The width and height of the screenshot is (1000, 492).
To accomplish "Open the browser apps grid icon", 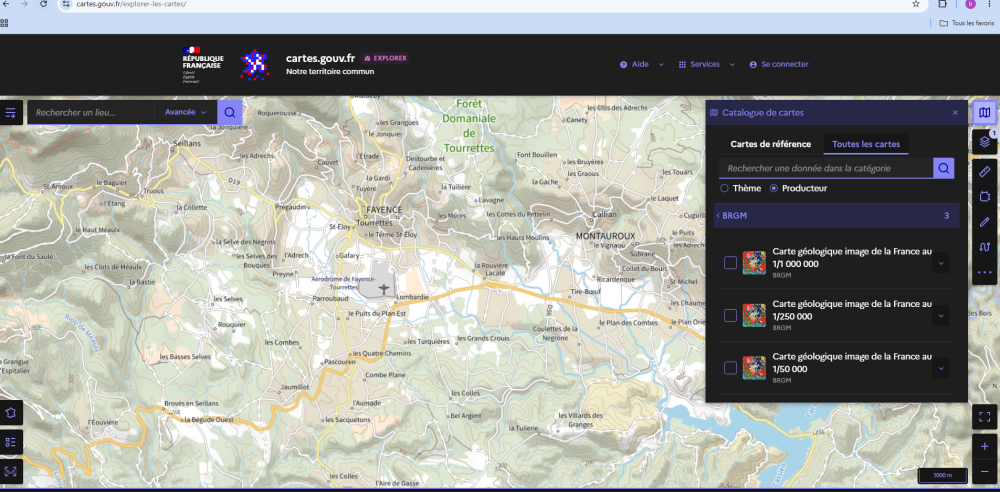I will coord(4,23).
